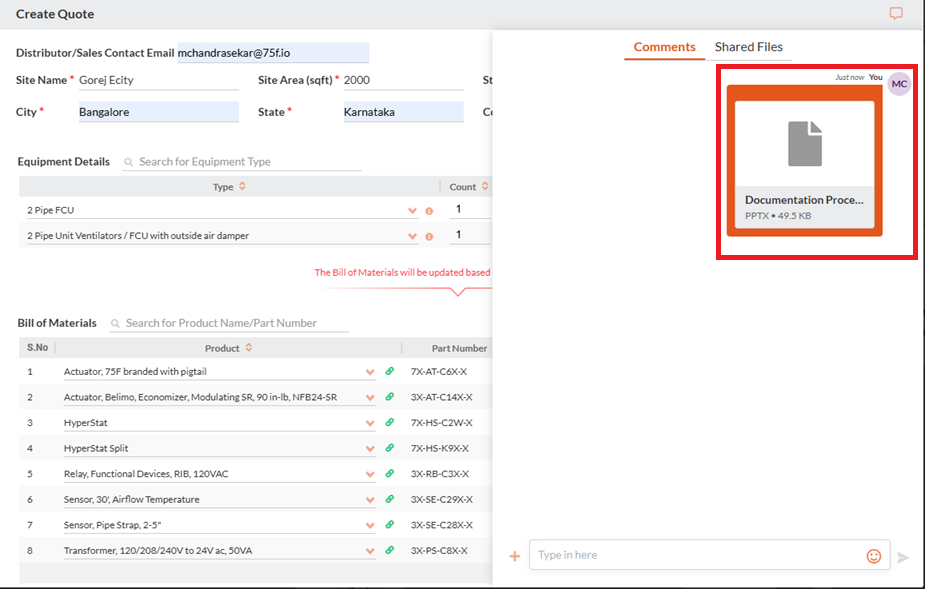Screen dimensions: 925x589
Task: Select part number 3X-SE-C28X-X
Action: tap(441, 525)
